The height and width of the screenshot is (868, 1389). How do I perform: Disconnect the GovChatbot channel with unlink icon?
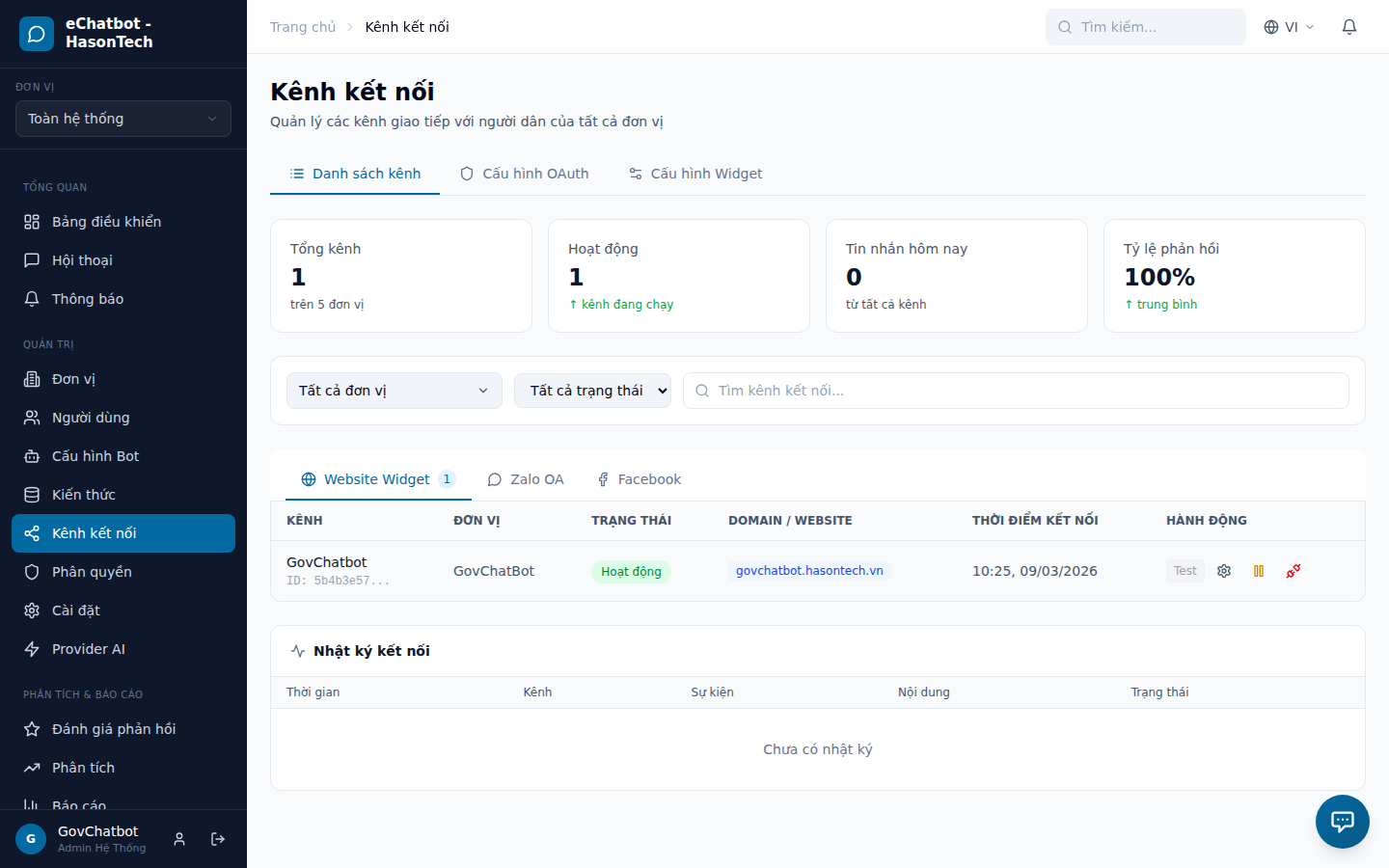tap(1294, 571)
